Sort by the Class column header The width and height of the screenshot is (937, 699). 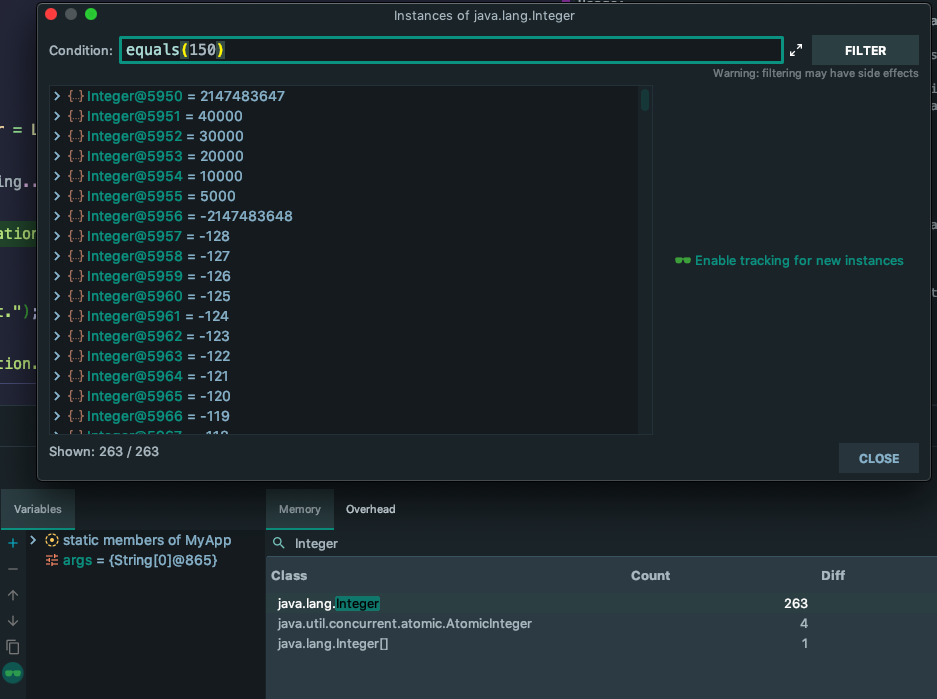tap(289, 575)
